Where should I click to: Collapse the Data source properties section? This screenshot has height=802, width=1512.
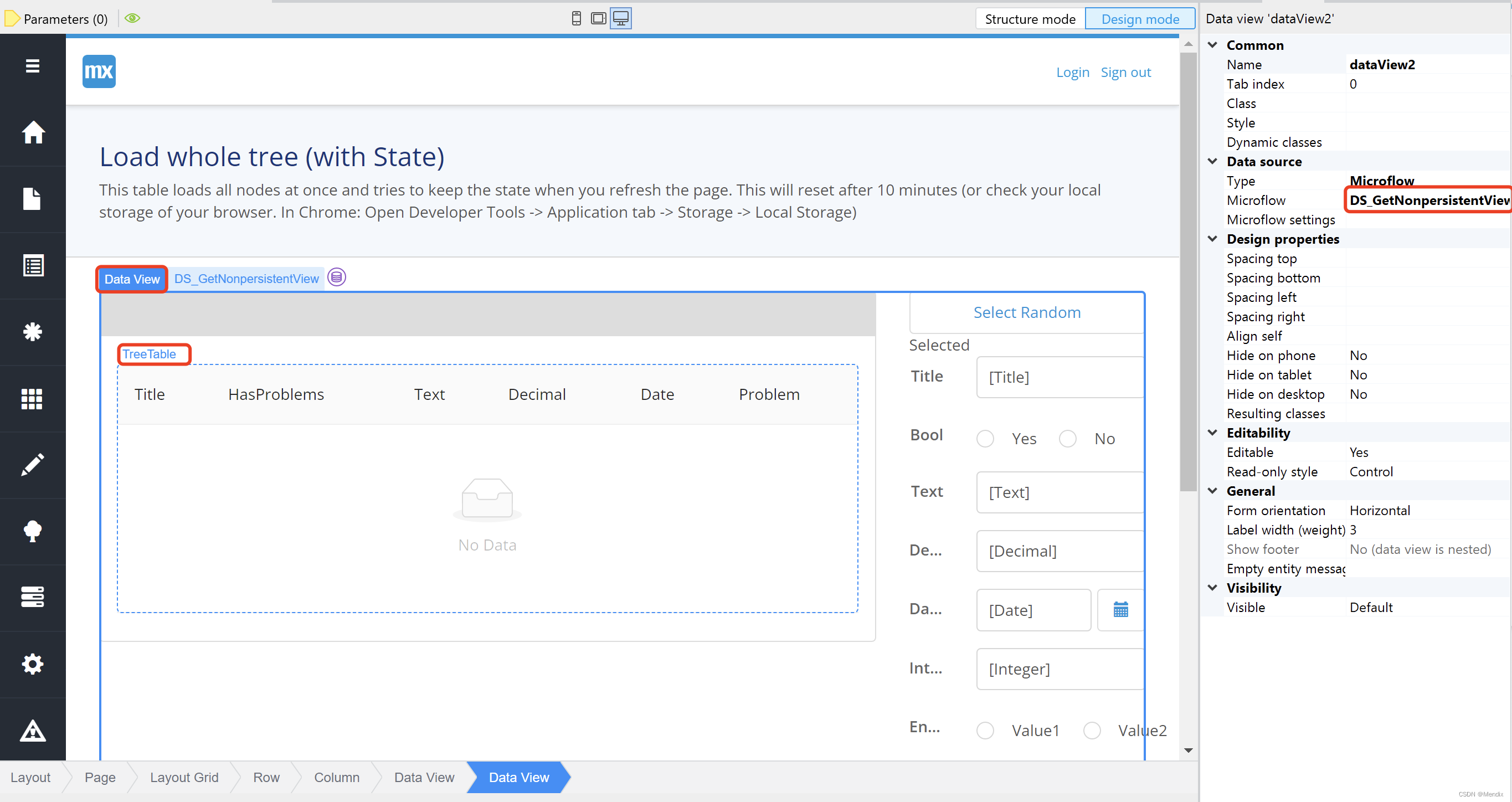pyautogui.click(x=1213, y=161)
